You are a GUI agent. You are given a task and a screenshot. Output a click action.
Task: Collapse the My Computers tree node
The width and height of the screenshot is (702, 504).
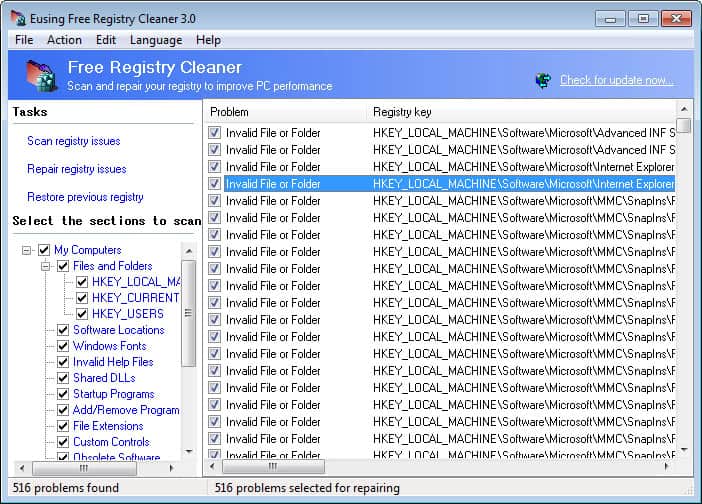[26, 250]
